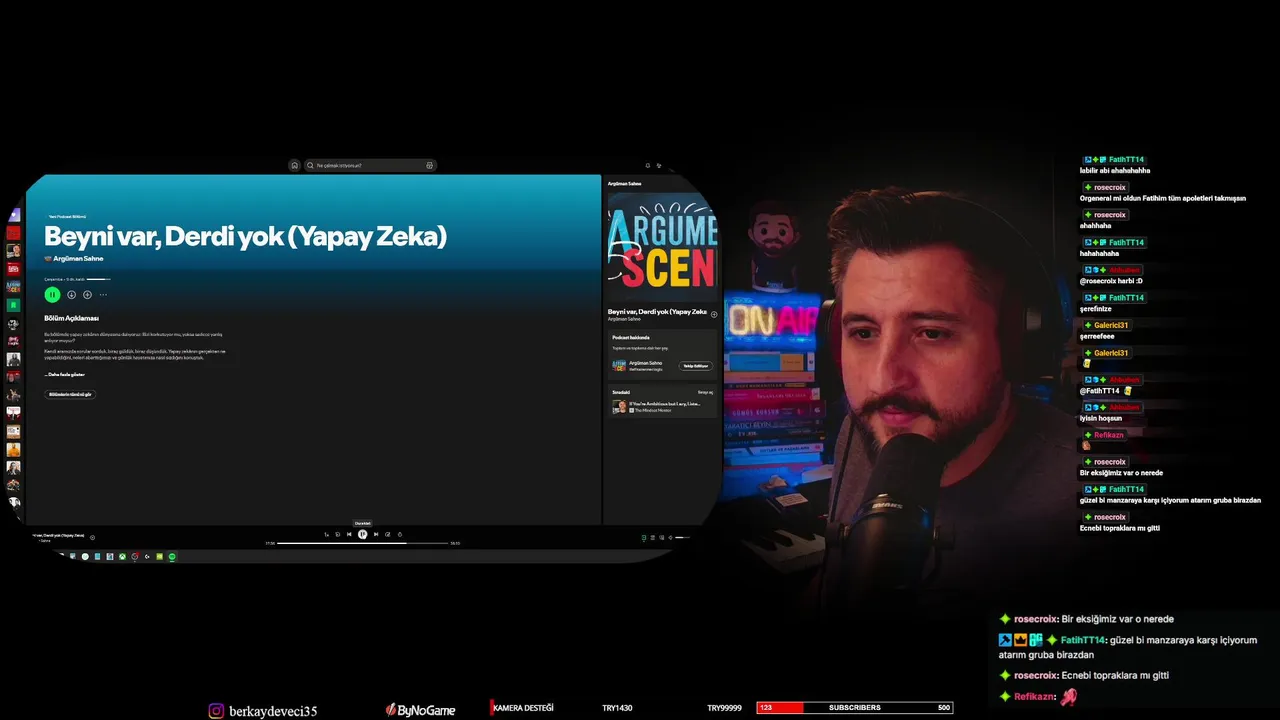Click the skip-forward 15 seconds icon
Image resolution: width=1280 pixels, height=720 pixels.
click(x=388, y=534)
